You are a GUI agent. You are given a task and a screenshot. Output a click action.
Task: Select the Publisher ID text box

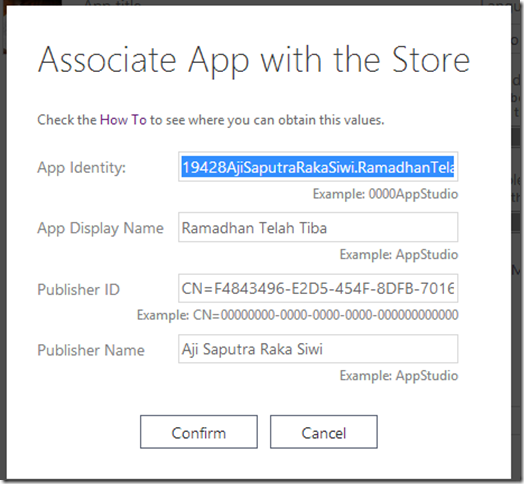point(318,288)
